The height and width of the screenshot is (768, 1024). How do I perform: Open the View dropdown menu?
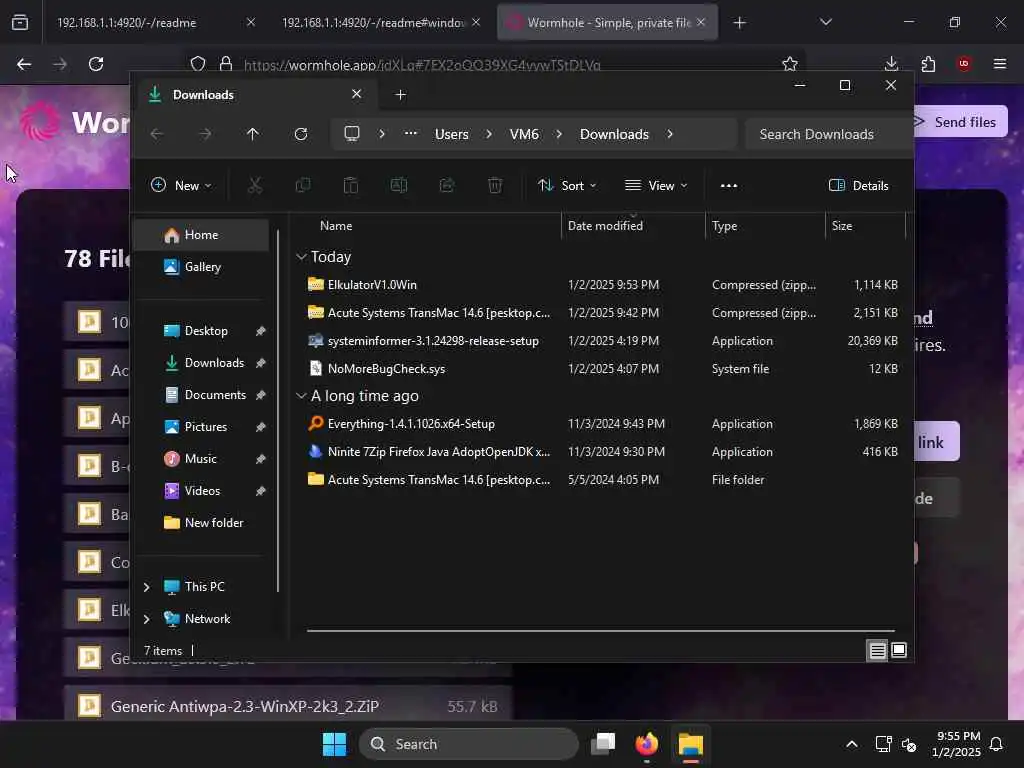click(656, 185)
